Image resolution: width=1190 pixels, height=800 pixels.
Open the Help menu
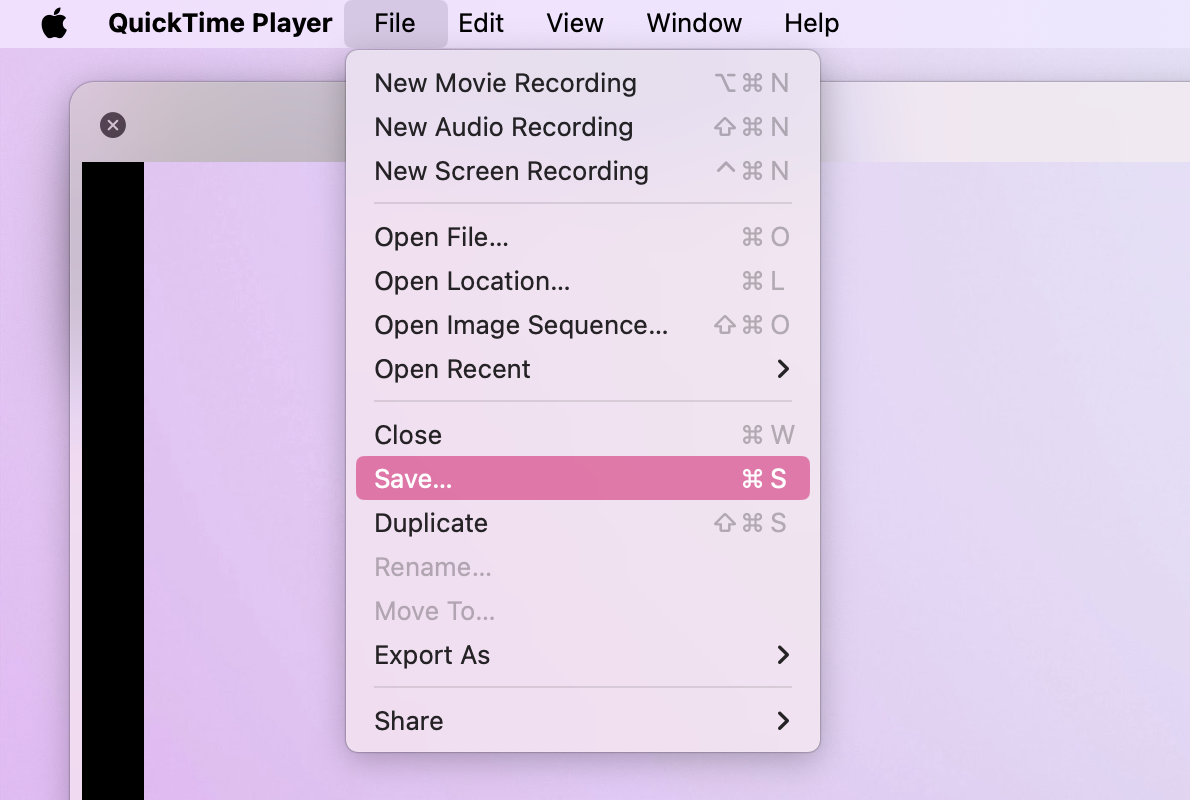pos(811,23)
